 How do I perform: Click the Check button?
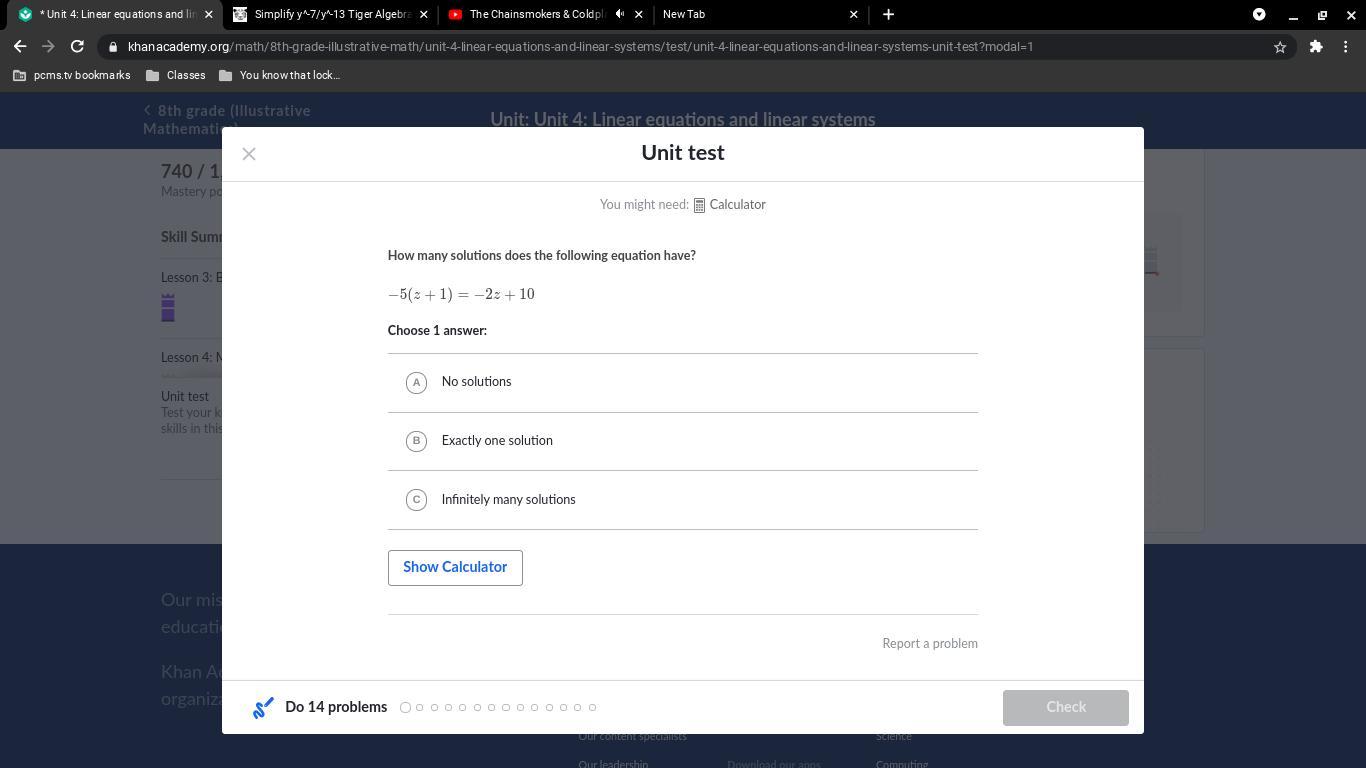click(x=1066, y=707)
